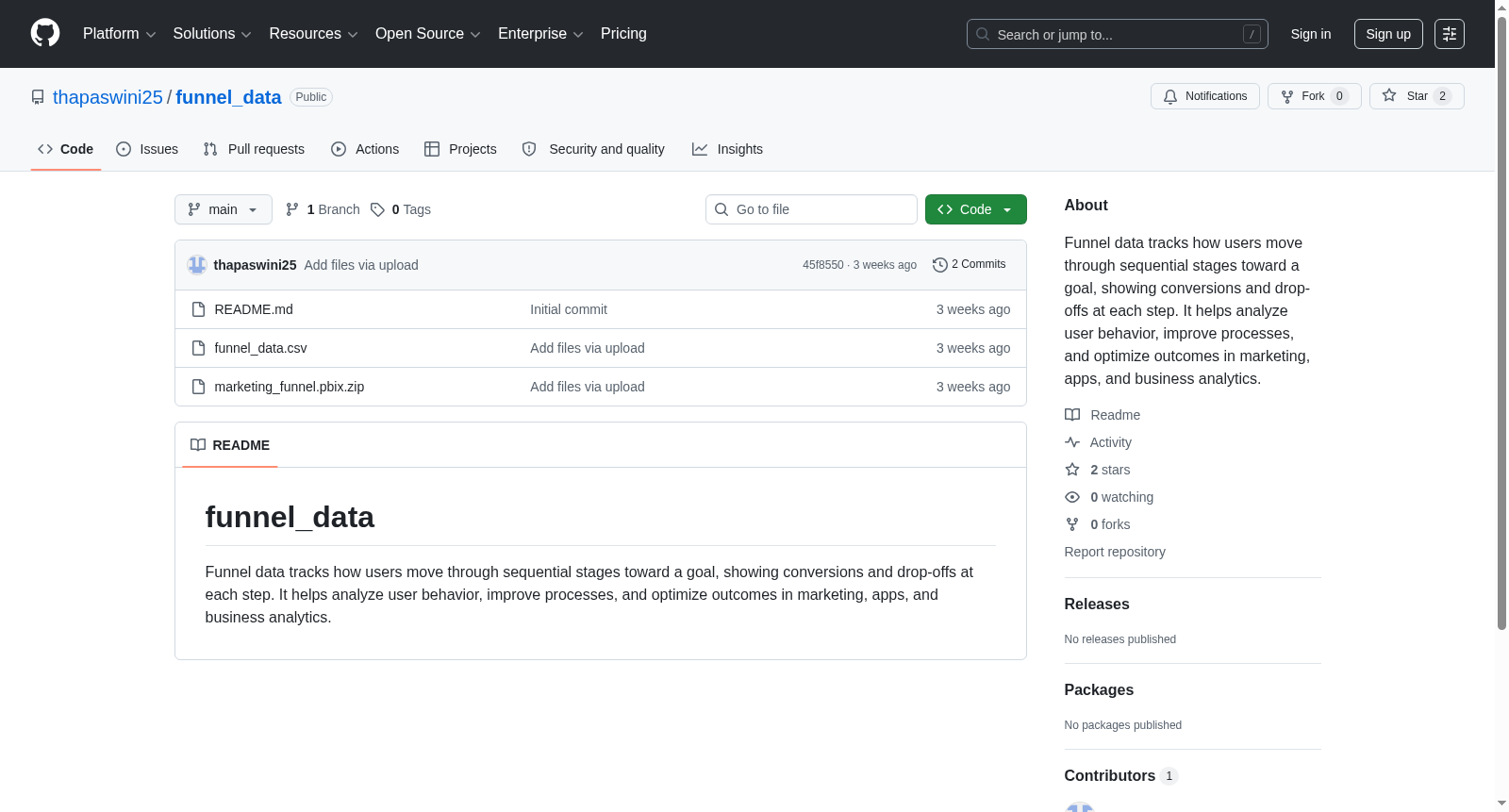This screenshot has height=812, width=1509.
Task: Open the global navigation options icon button
Action: pos(1450,34)
